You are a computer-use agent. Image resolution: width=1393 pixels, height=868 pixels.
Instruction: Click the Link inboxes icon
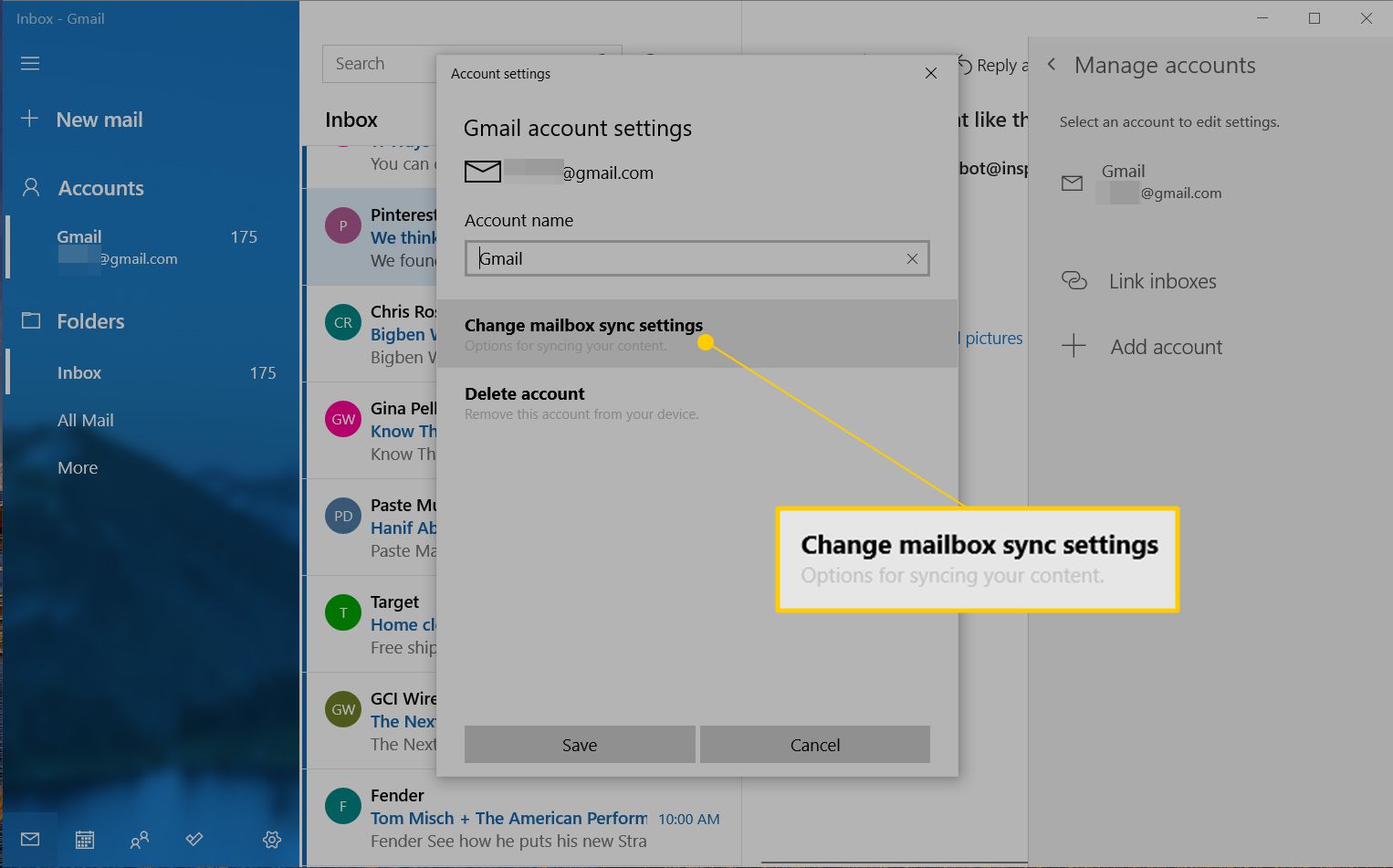pyautogui.click(x=1074, y=280)
